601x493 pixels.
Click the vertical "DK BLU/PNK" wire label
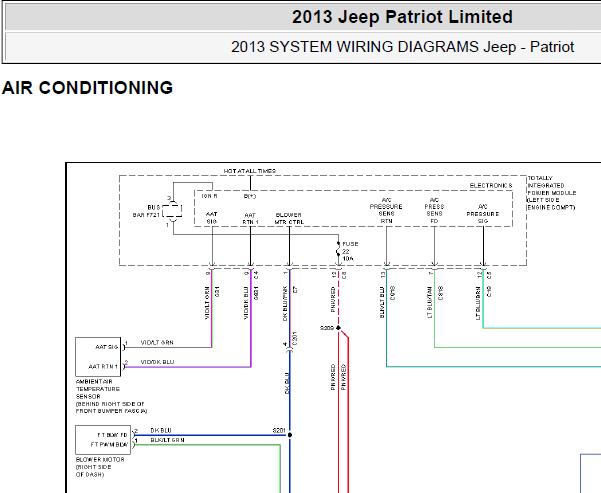click(x=285, y=303)
